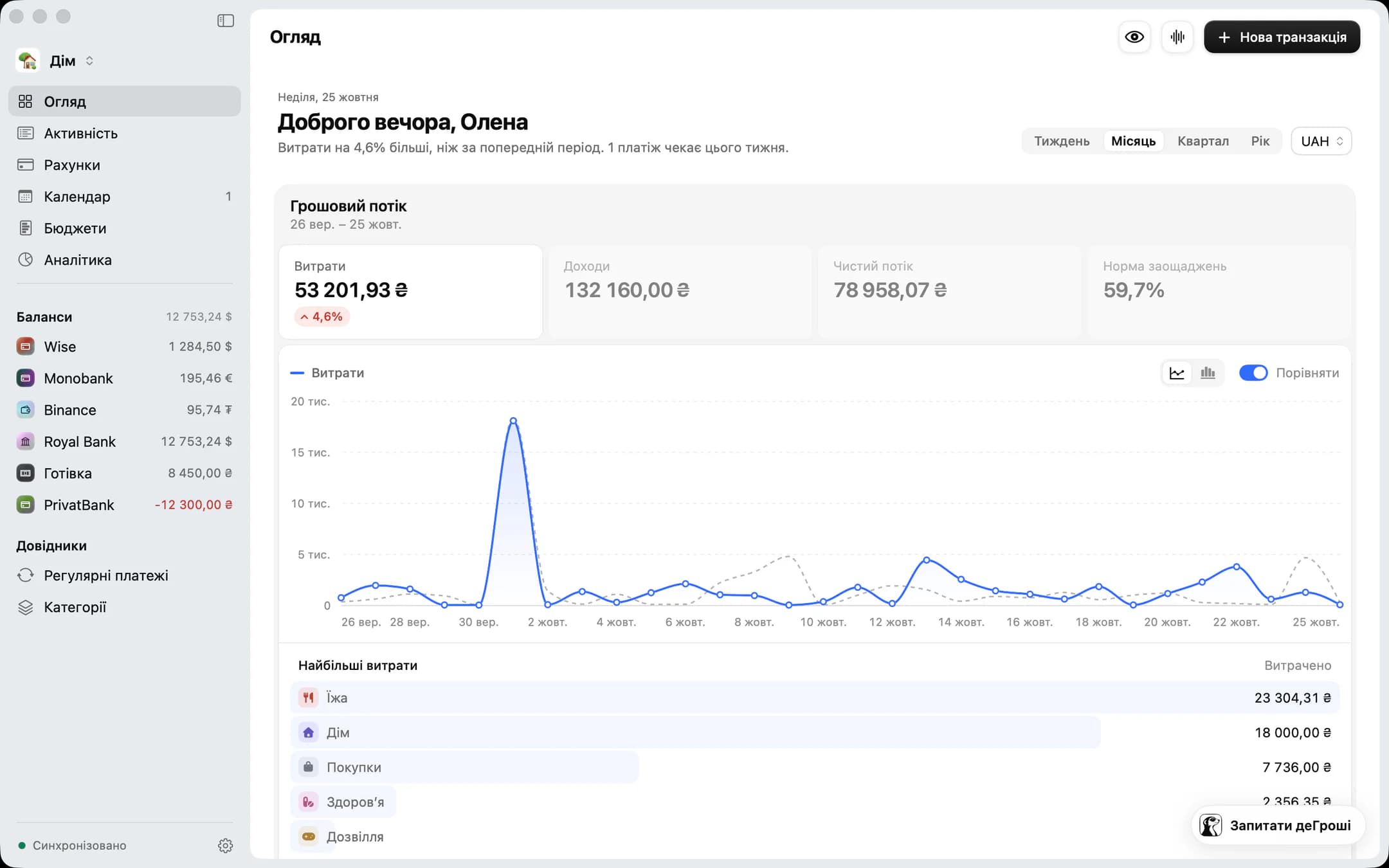Switch to bar chart view icon

pos(1208,373)
